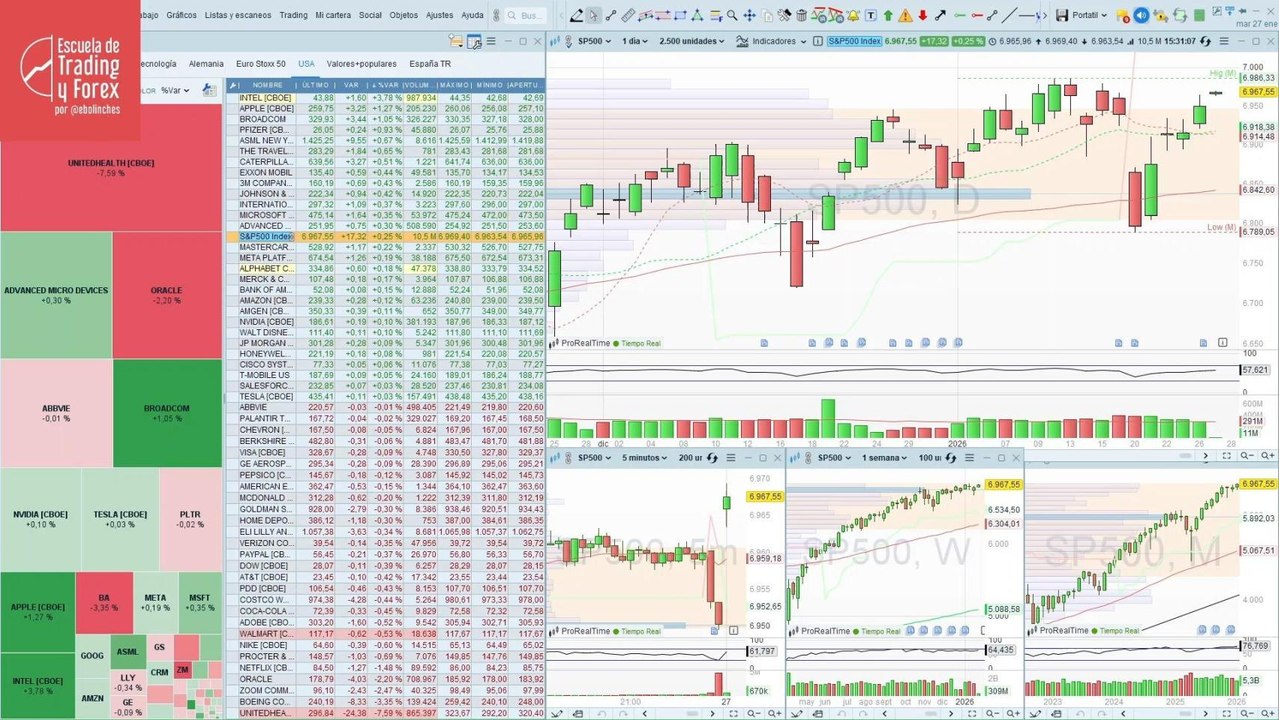
Task: Select the NETFLIX list row
Action: [x=385, y=666]
